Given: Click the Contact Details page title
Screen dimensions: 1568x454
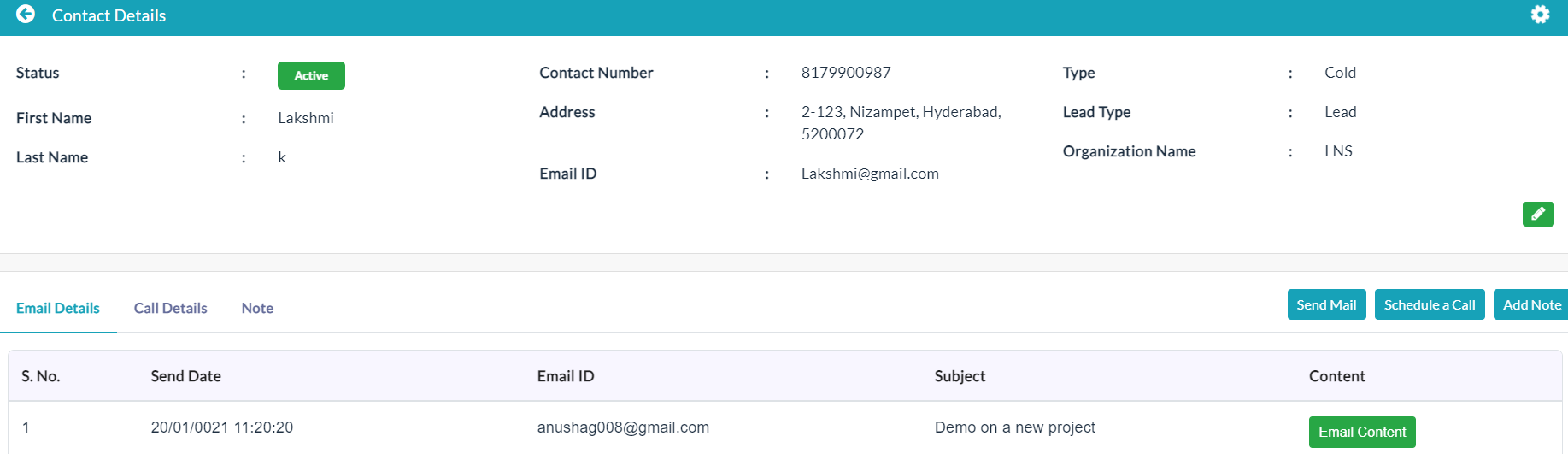Looking at the screenshot, I should pyautogui.click(x=109, y=15).
